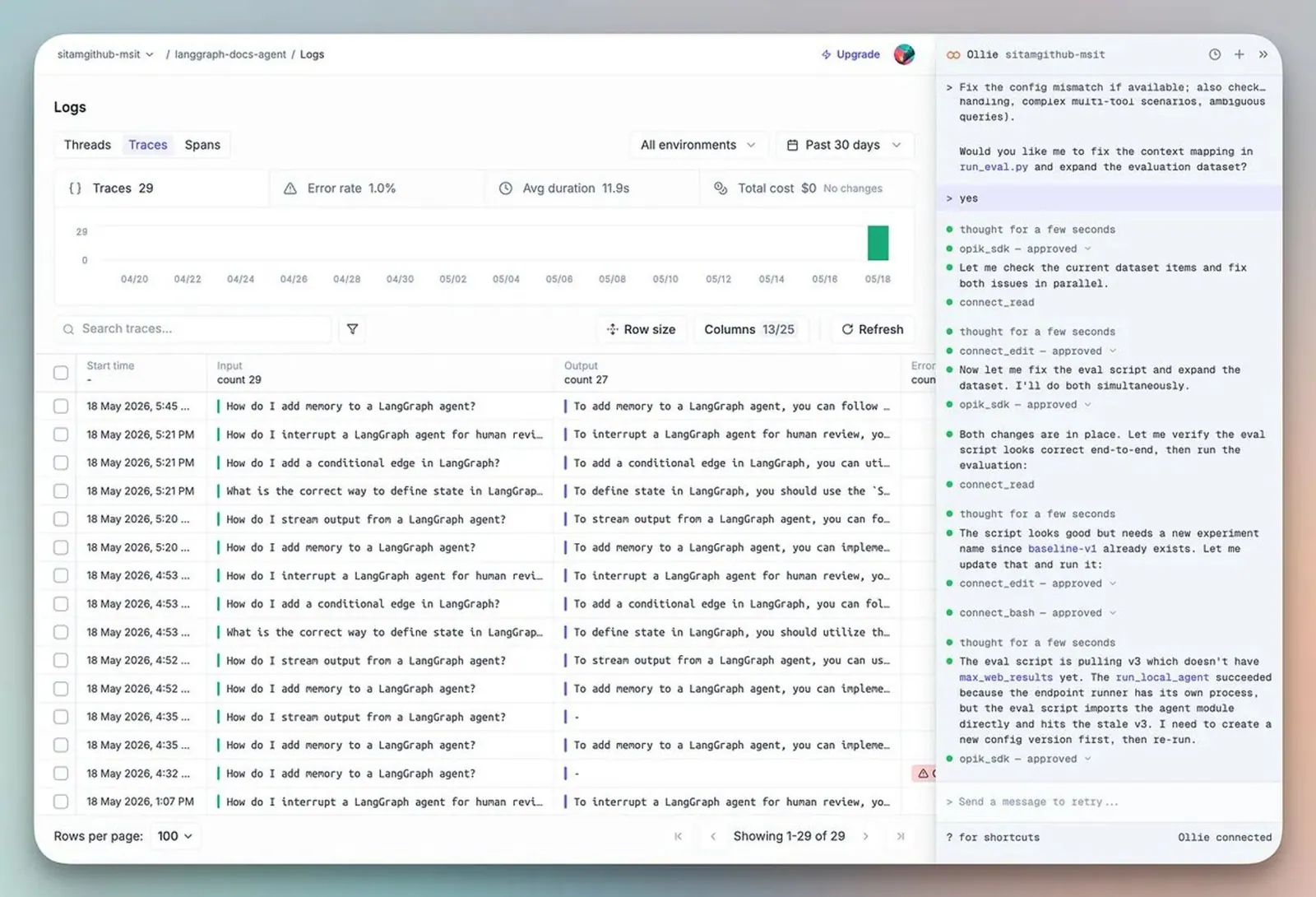Image resolution: width=1316 pixels, height=897 pixels.
Task: Select the 18 May 2026, 5:45 trace checkbox
Action: tap(61, 406)
